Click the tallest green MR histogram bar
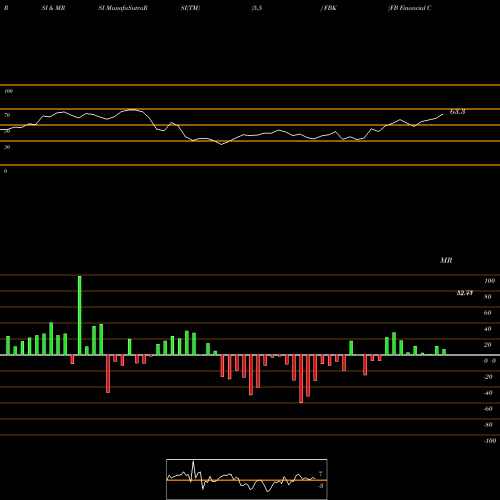Viewport: 500px width, 500px height. 79,315
